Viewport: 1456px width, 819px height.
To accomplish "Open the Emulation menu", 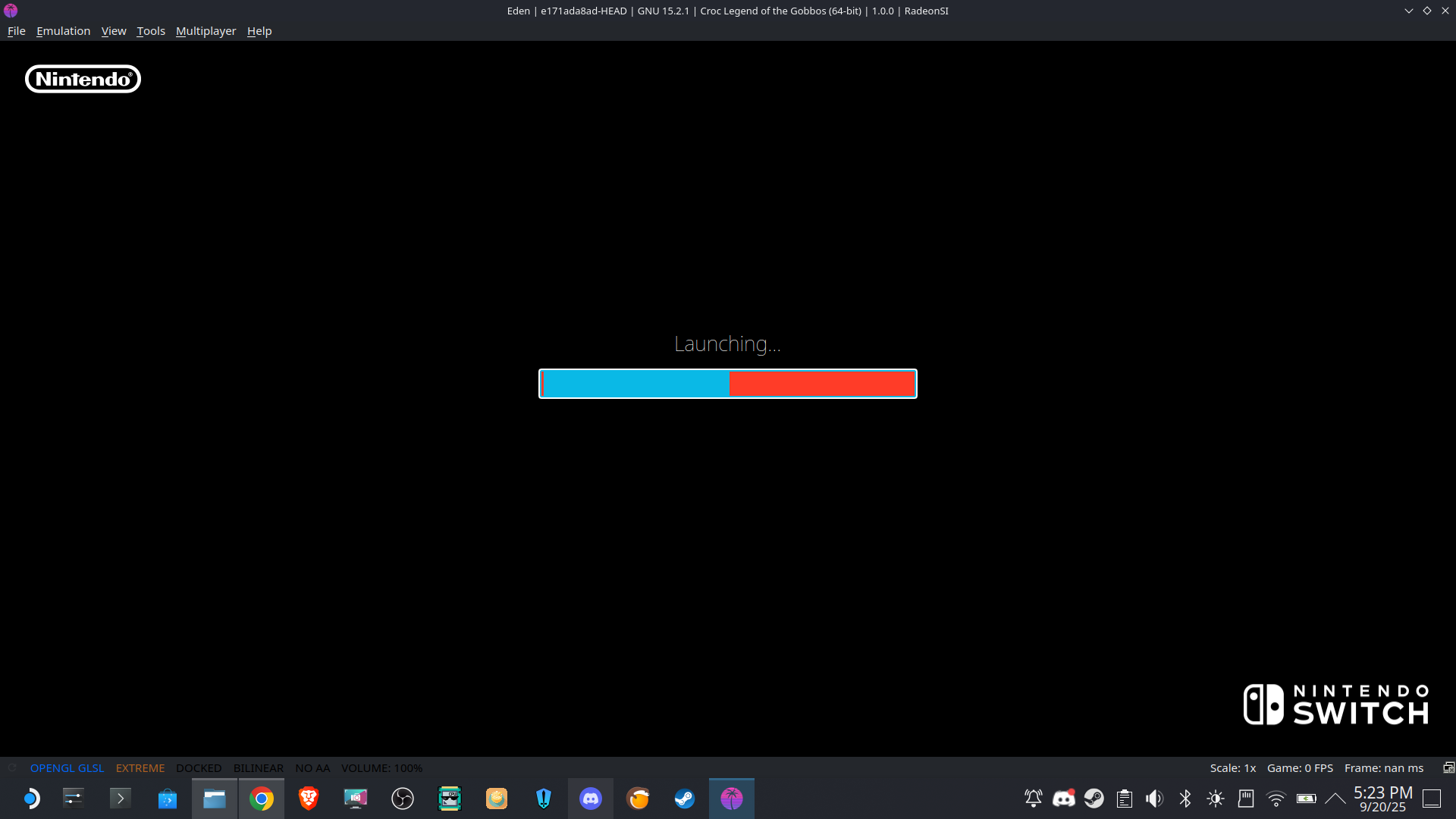I will pyautogui.click(x=63, y=31).
